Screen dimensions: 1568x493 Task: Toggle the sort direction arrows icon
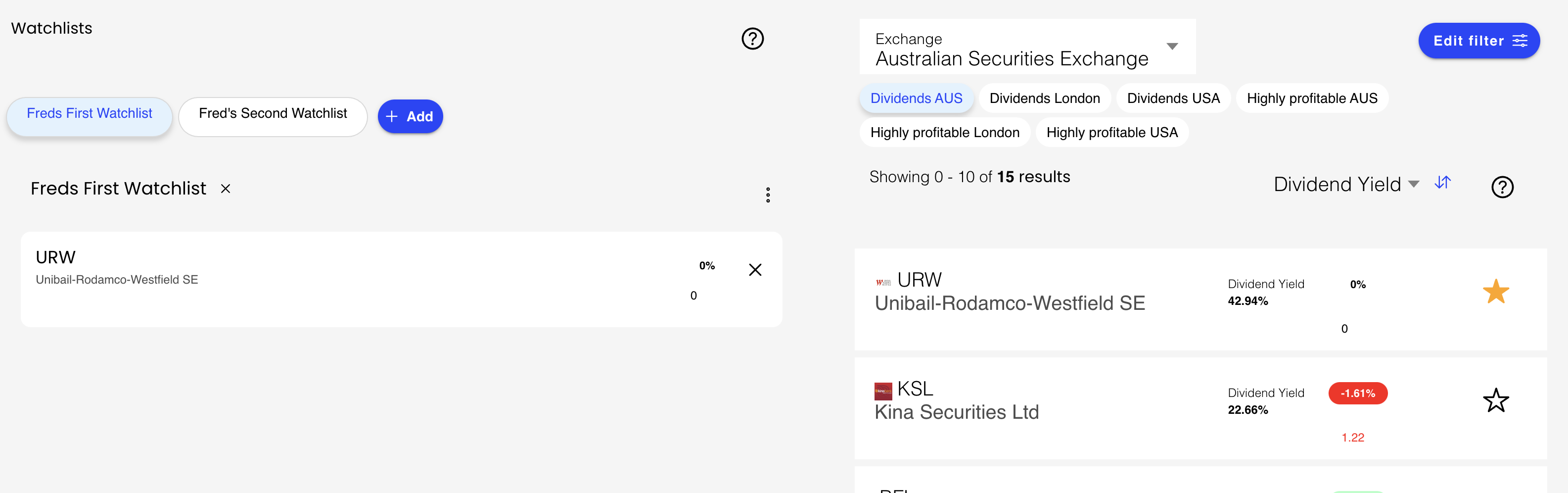pos(1442,183)
